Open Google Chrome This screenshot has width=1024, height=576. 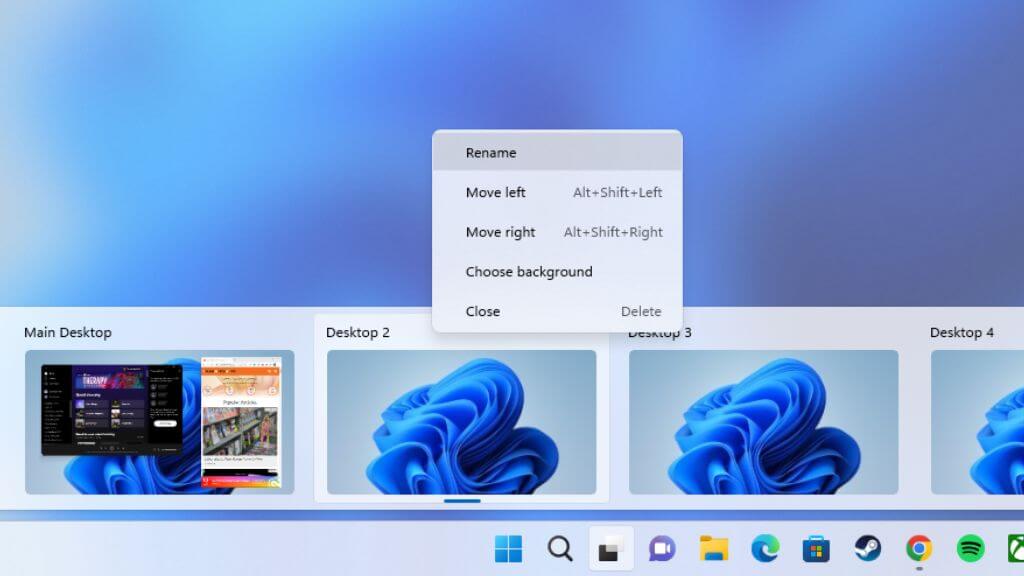click(x=918, y=549)
